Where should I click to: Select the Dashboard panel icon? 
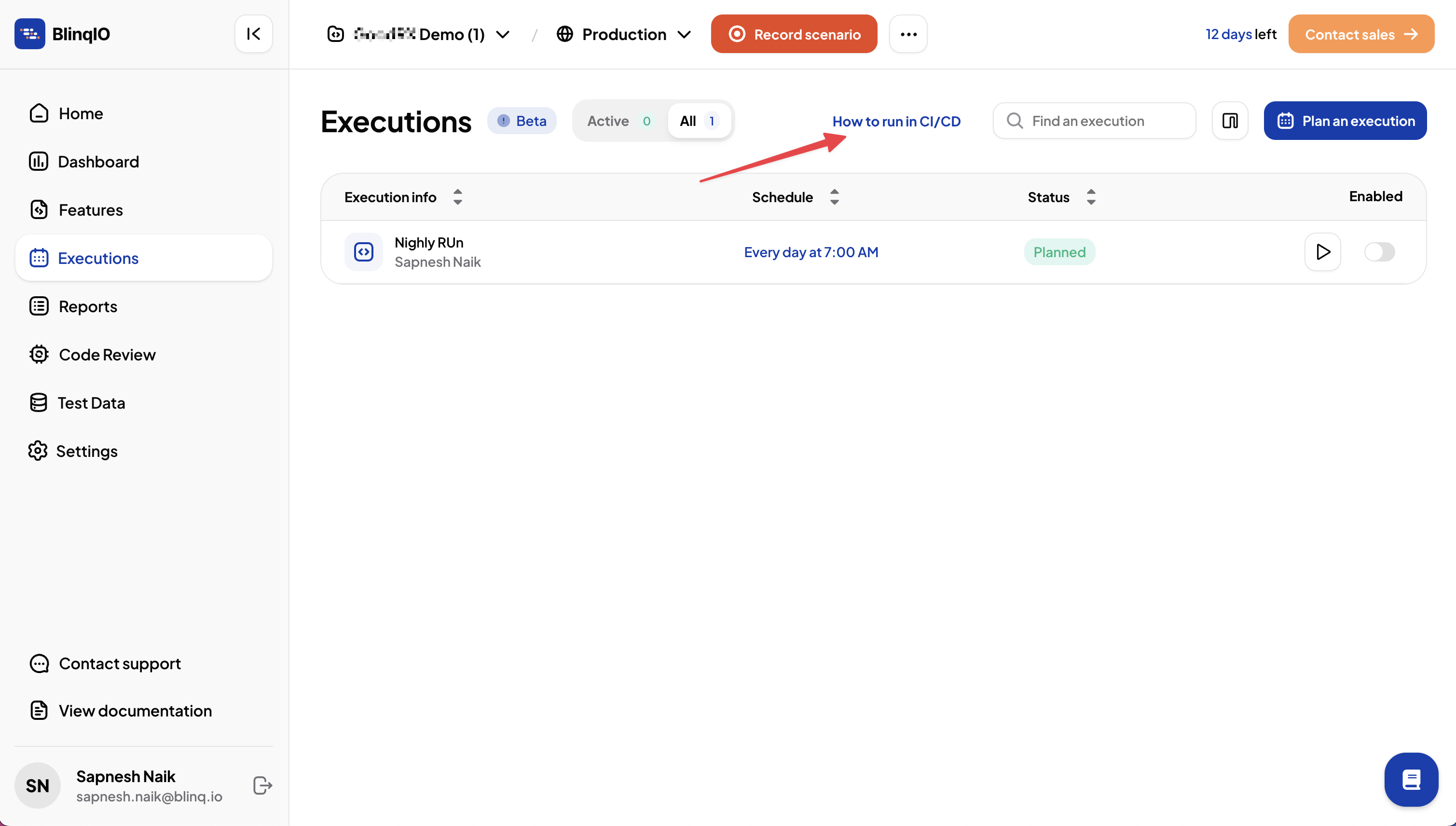coord(38,161)
